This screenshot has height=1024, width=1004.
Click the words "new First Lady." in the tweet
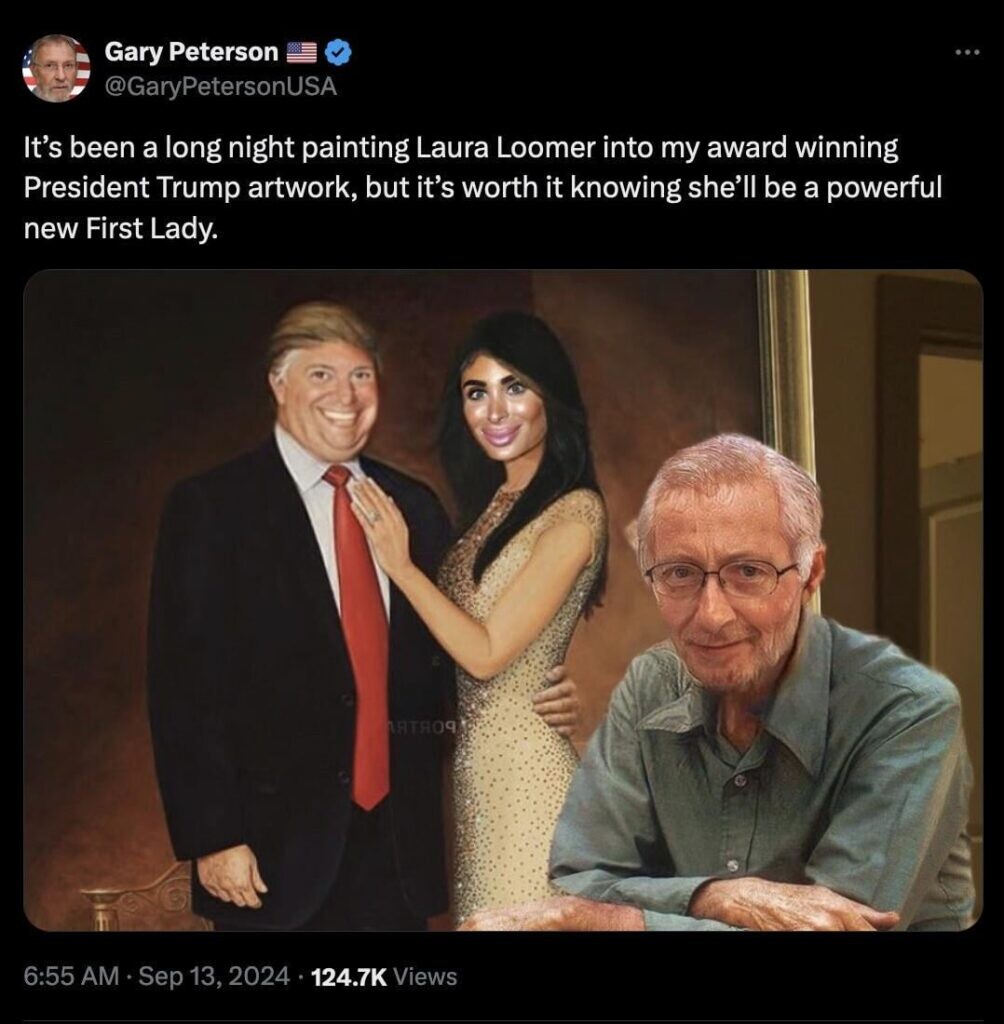(120, 229)
